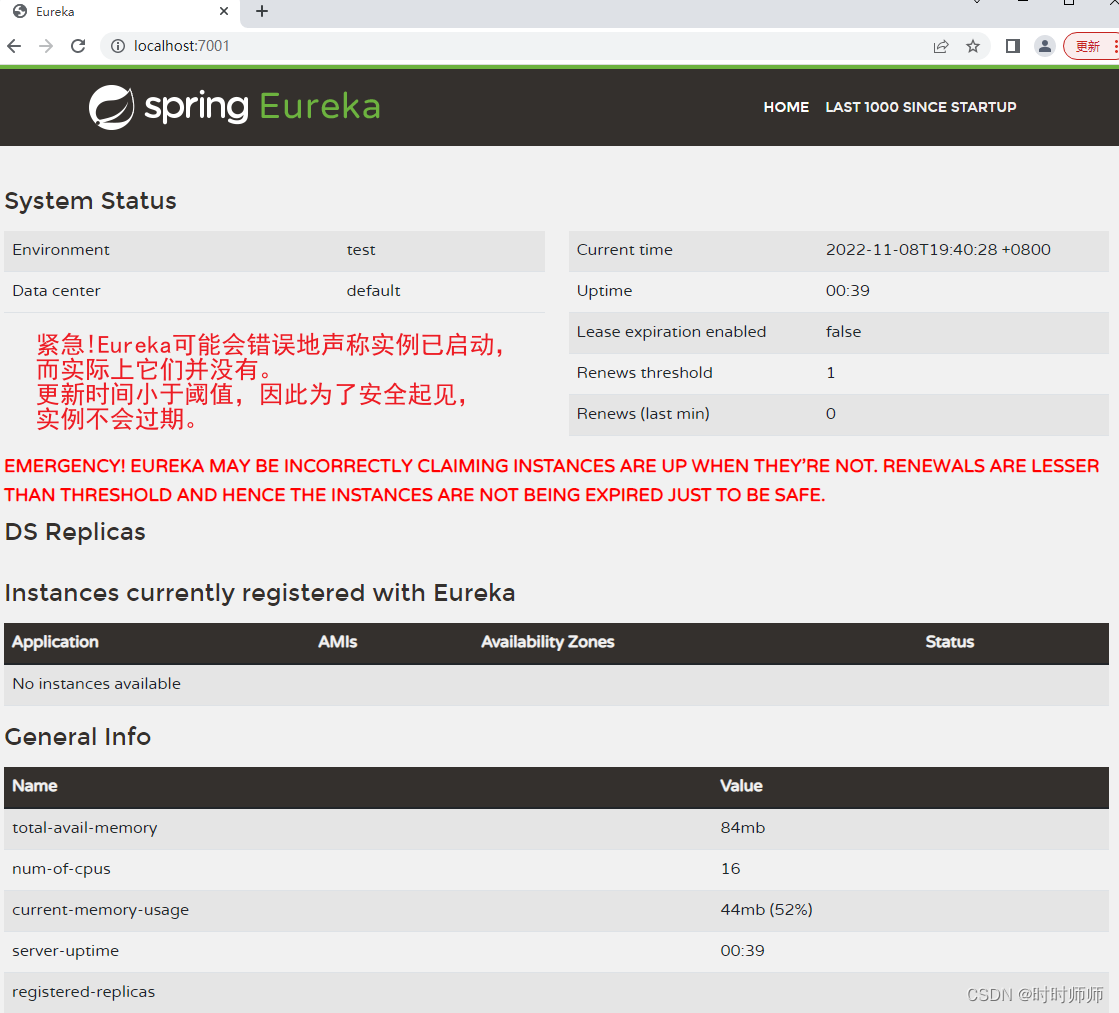
Task: Click the registered-replicas row name
Action: pyautogui.click(x=83, y=992)
